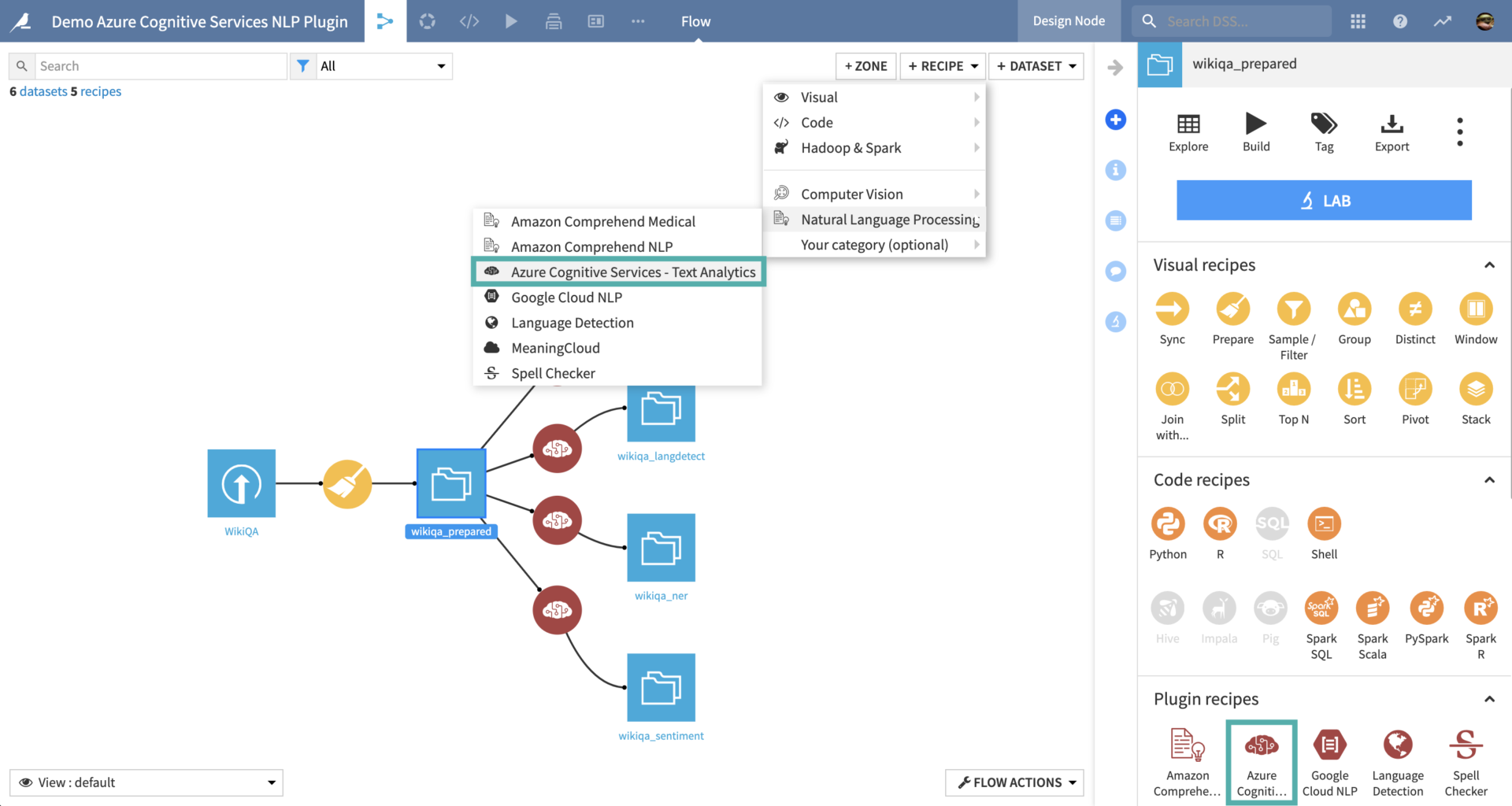Select the Pivot visual recipe
This screenshot has width=1512, height=806.
pos(1415,389)
